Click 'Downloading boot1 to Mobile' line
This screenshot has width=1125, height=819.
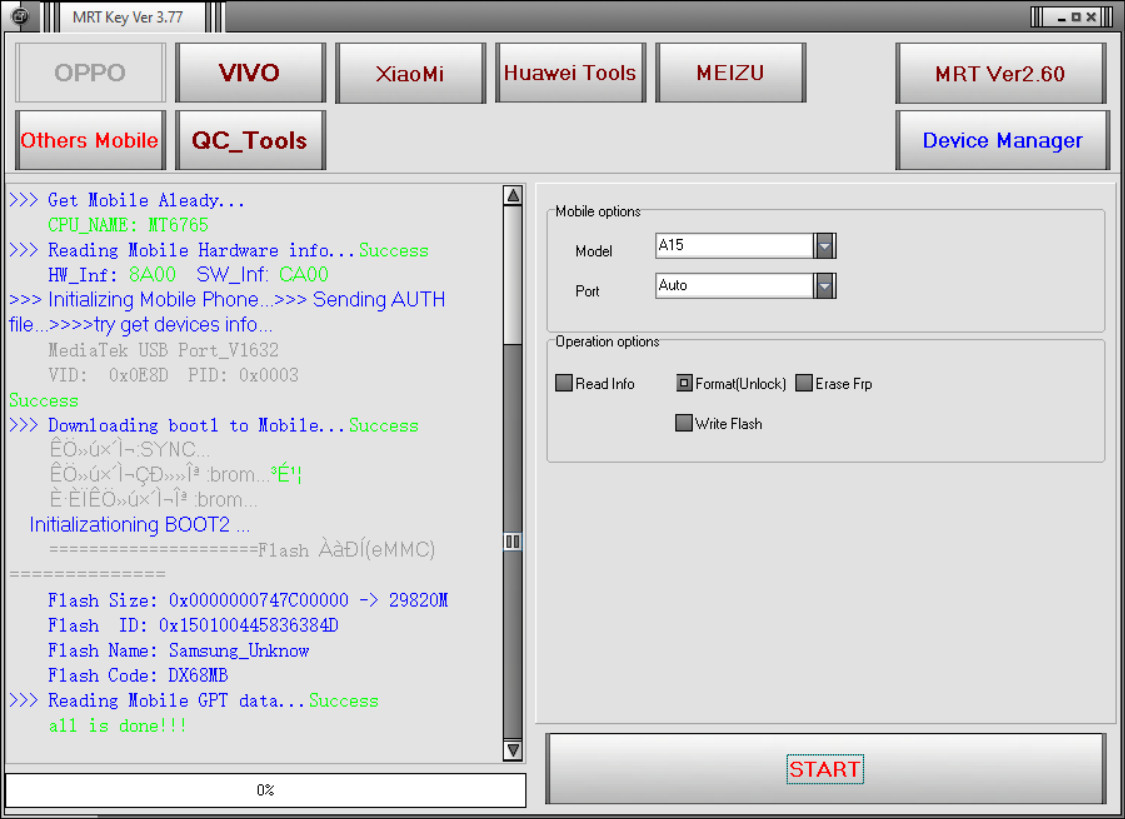tap(214, 425)
